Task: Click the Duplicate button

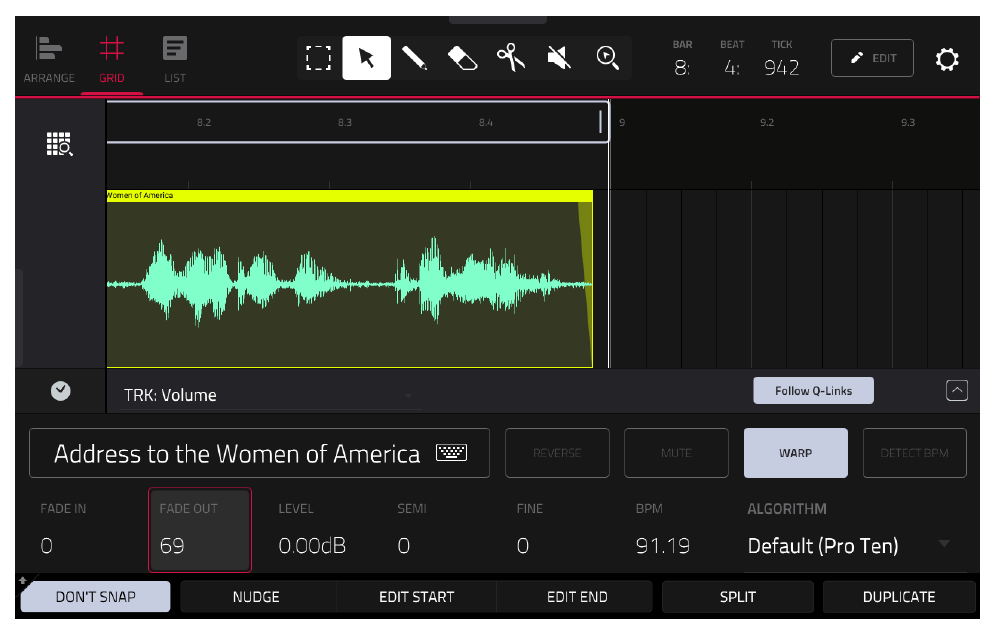Action: click(899, 597)
